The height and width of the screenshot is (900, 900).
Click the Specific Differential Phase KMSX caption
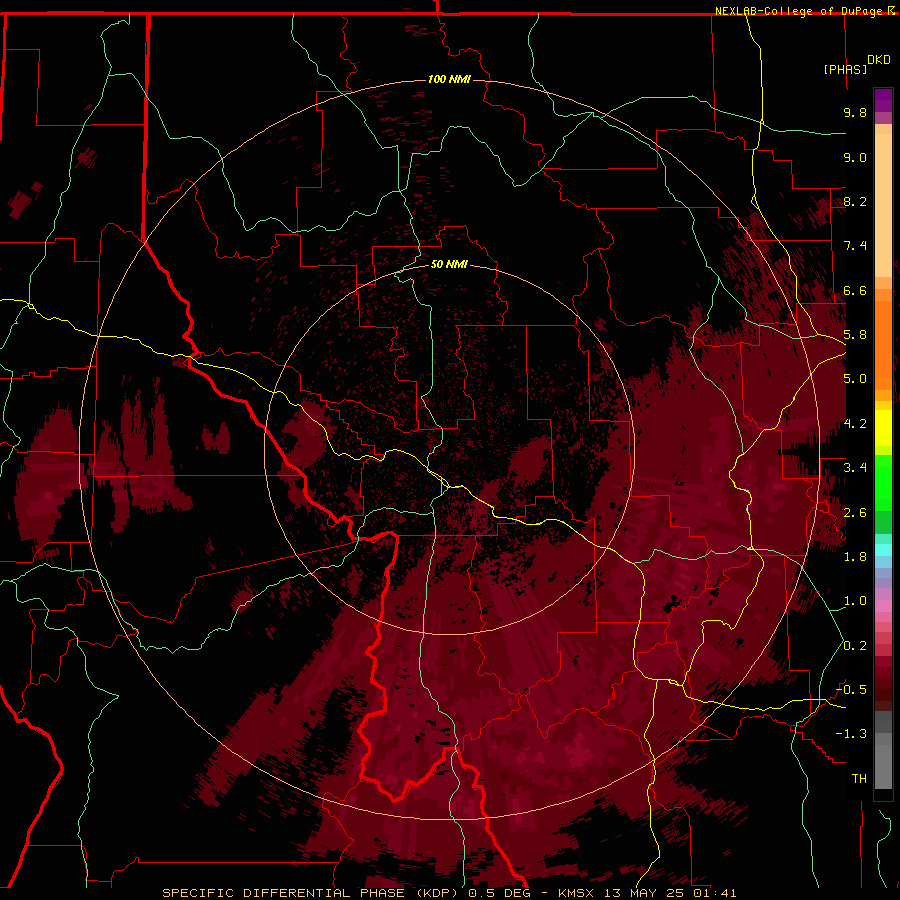click(449, 893)
